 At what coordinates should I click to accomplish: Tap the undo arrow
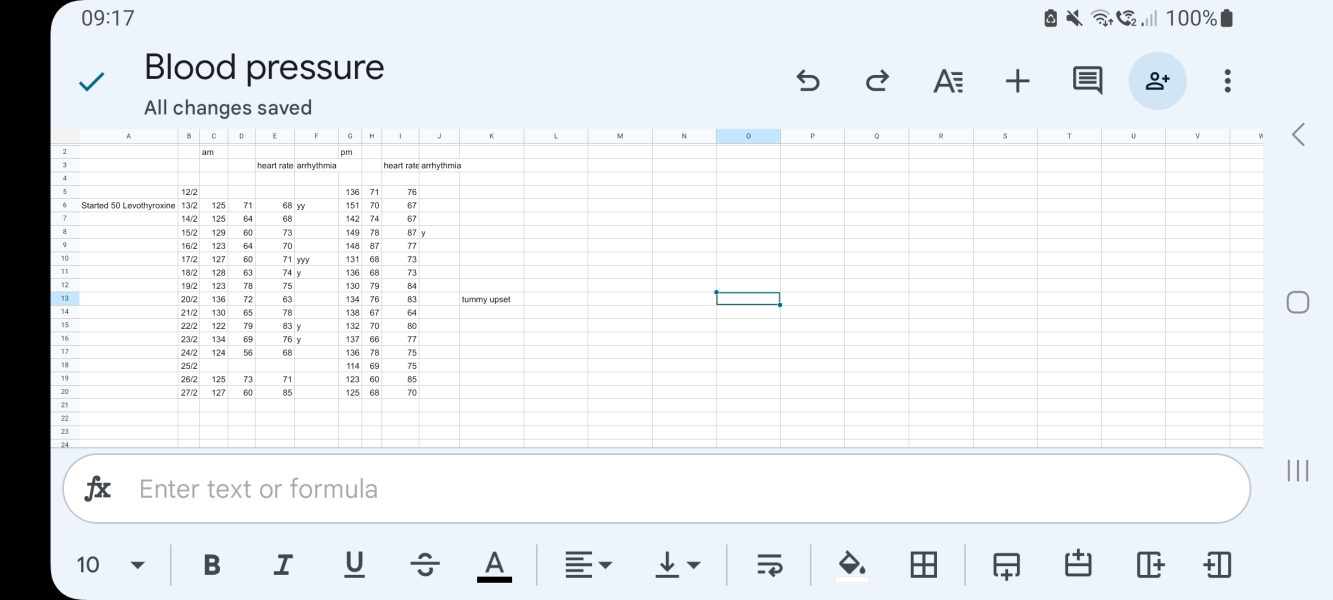coord(808,81)
